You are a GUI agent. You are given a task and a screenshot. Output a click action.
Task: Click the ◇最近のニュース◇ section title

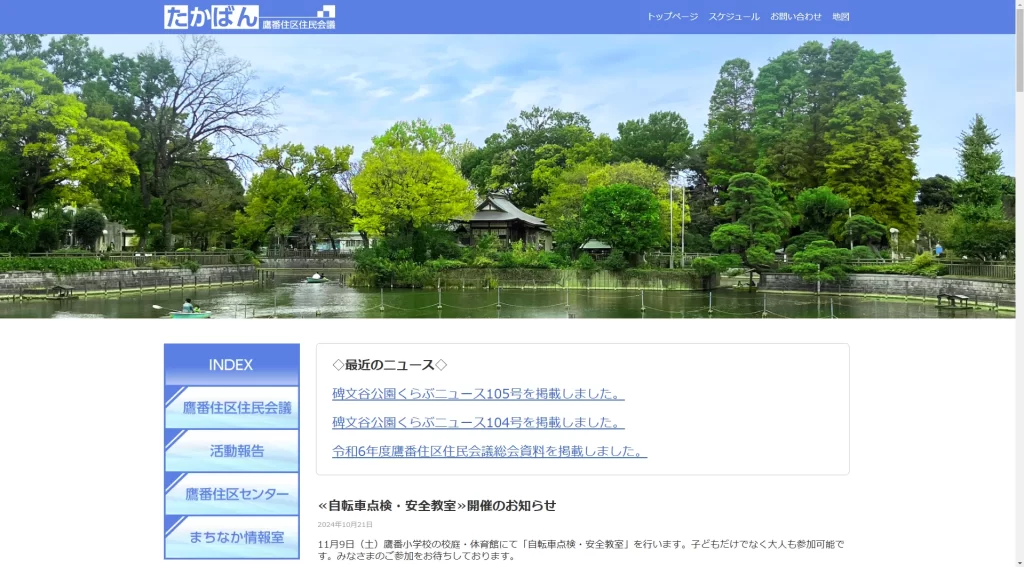pyautogui.click(x=389, y=365)
